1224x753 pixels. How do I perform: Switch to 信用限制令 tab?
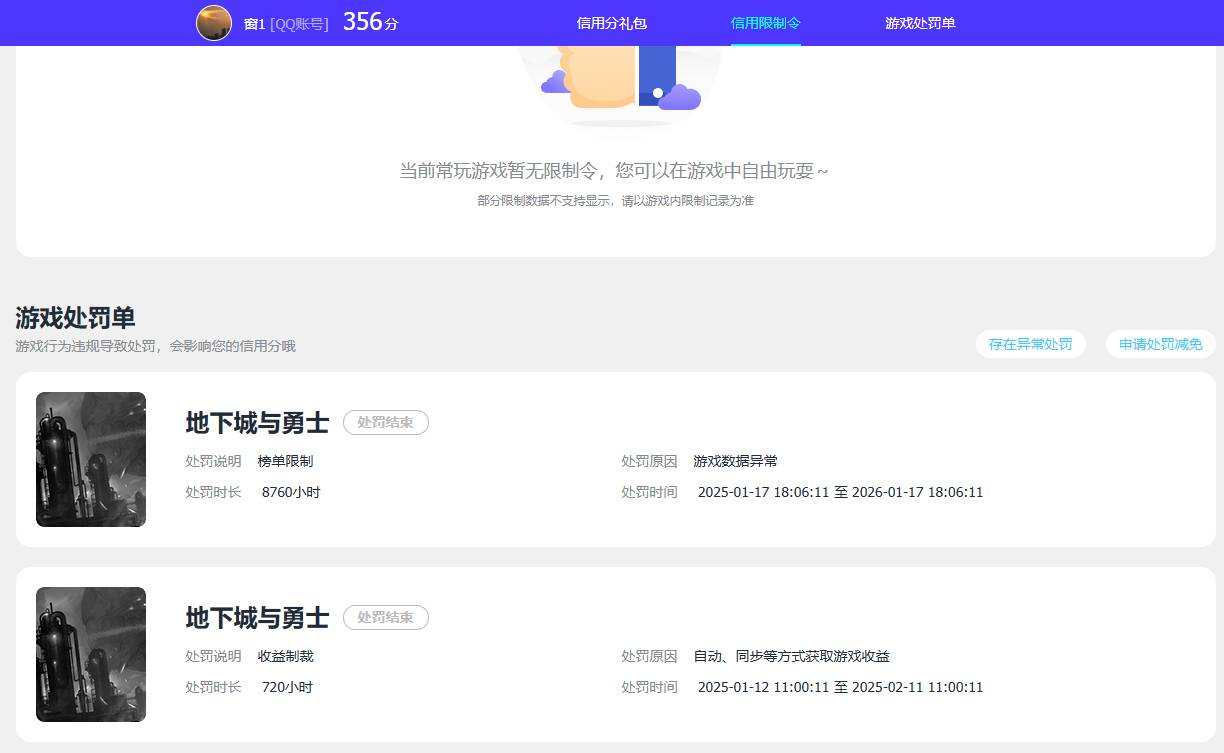point(766,23)
